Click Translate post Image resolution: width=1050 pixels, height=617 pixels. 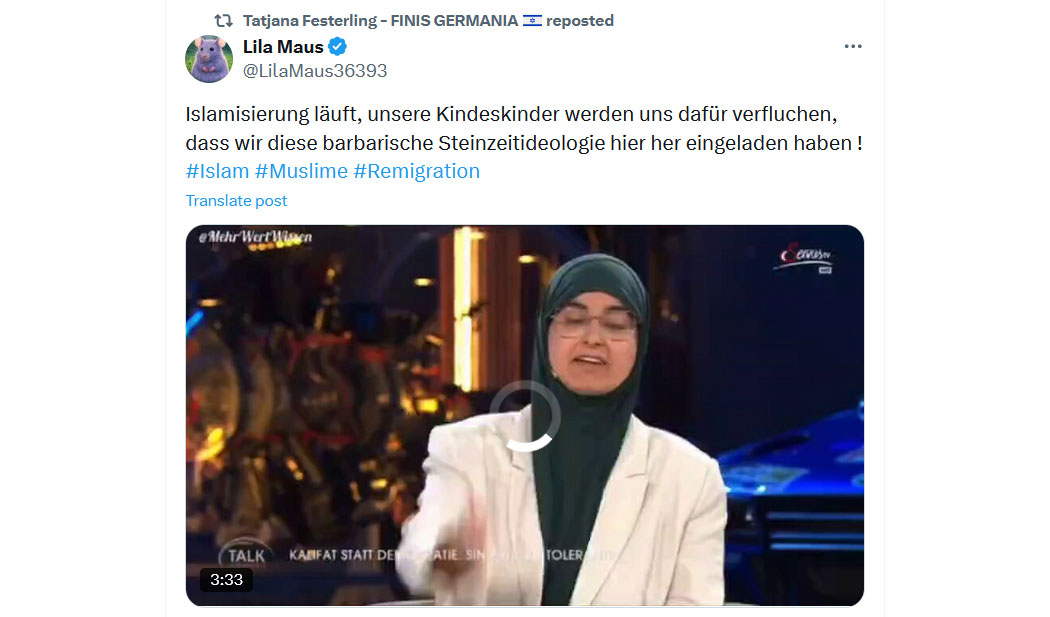(236, 201)
